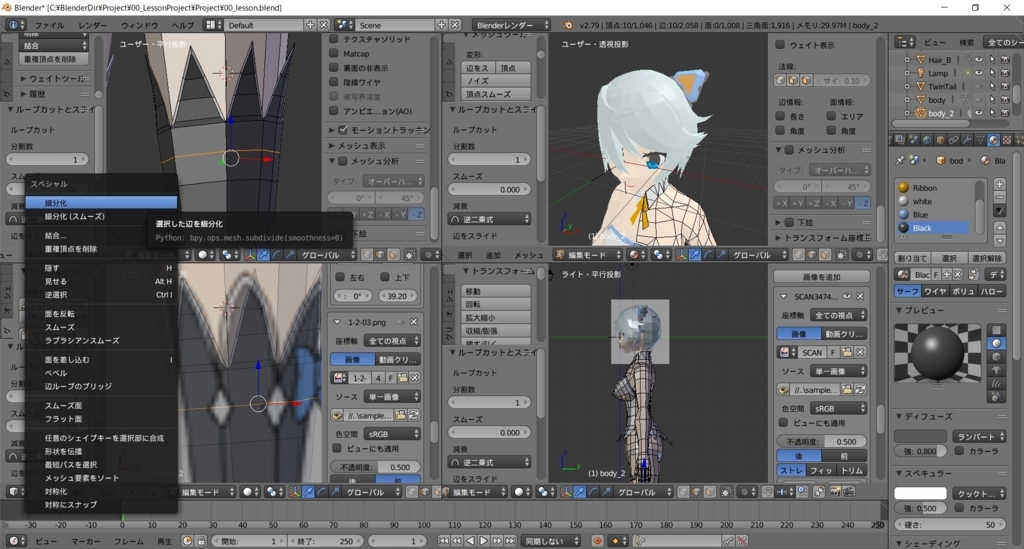This screenshot has width=1024, height=549.
Task: Add a new material slot with plus icon
Action: point(999,184)
